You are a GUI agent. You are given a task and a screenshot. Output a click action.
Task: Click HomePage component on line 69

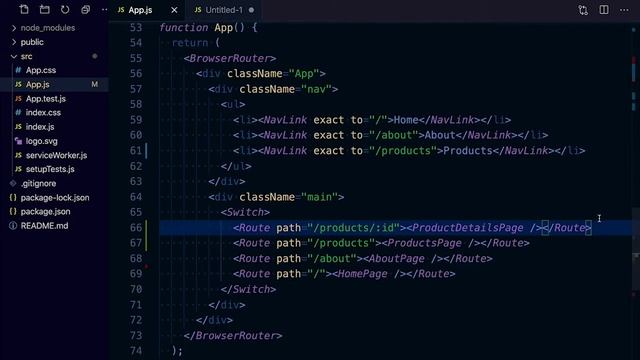[362, 274]
